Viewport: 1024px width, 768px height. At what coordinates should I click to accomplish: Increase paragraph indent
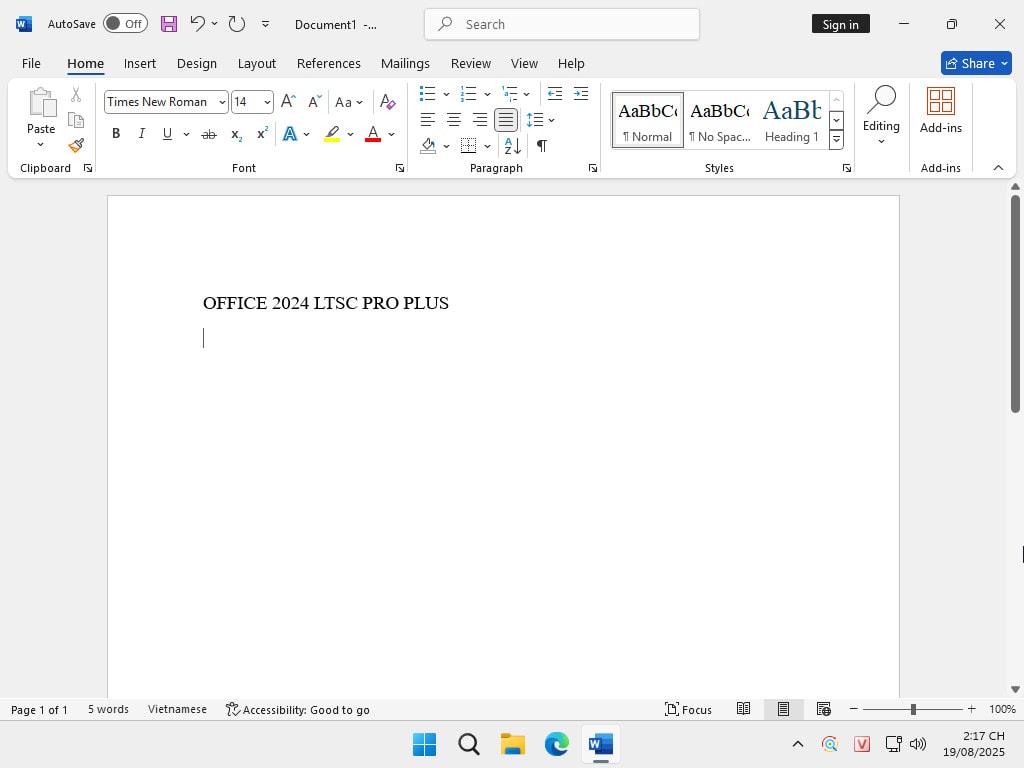(x=581, y=94)
